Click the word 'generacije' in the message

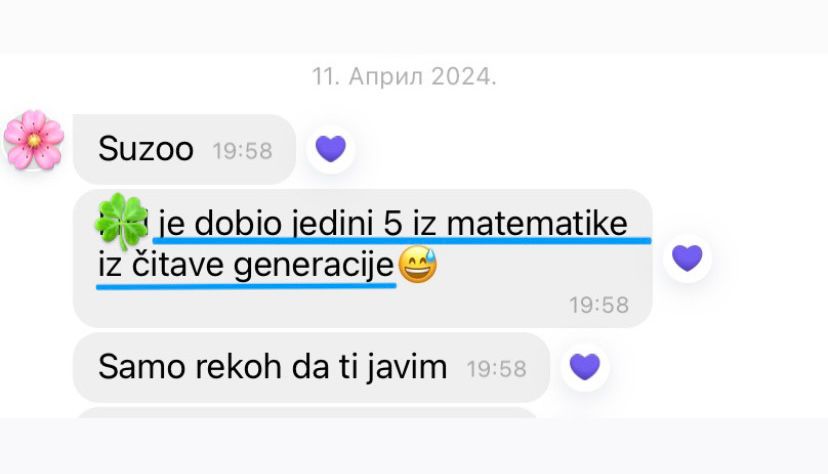314,266
